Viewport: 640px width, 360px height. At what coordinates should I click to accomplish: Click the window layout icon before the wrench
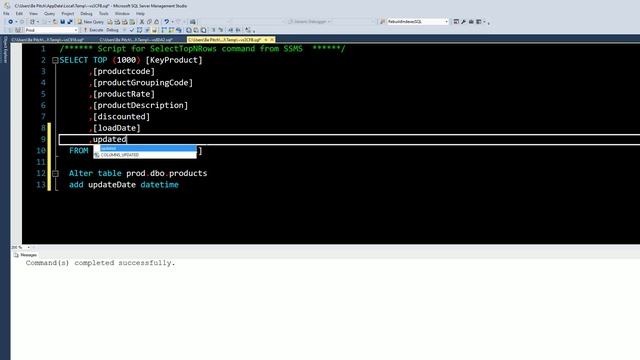pyautogui.click(x=456, y=22)
